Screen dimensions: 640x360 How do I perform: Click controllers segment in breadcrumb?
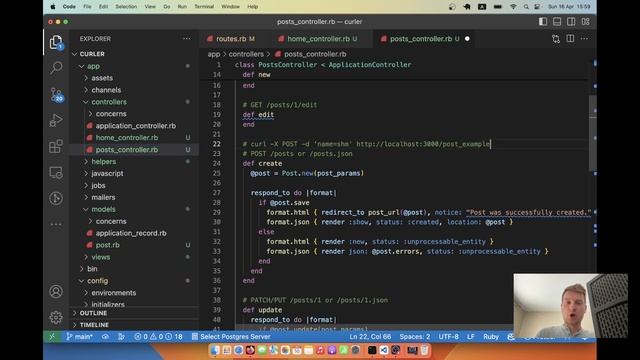point(246,54)
